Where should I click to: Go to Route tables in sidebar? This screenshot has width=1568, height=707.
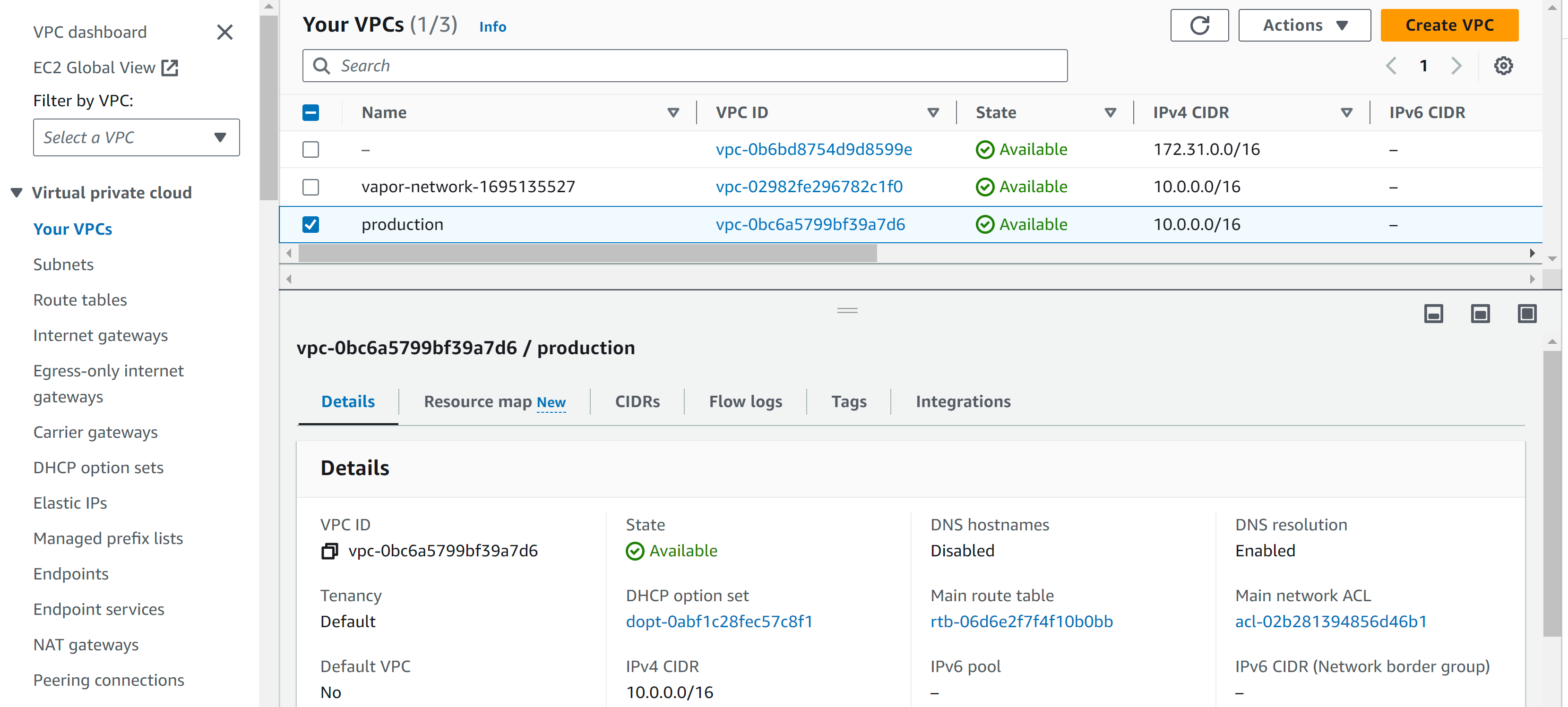click(x=80, y=300)
